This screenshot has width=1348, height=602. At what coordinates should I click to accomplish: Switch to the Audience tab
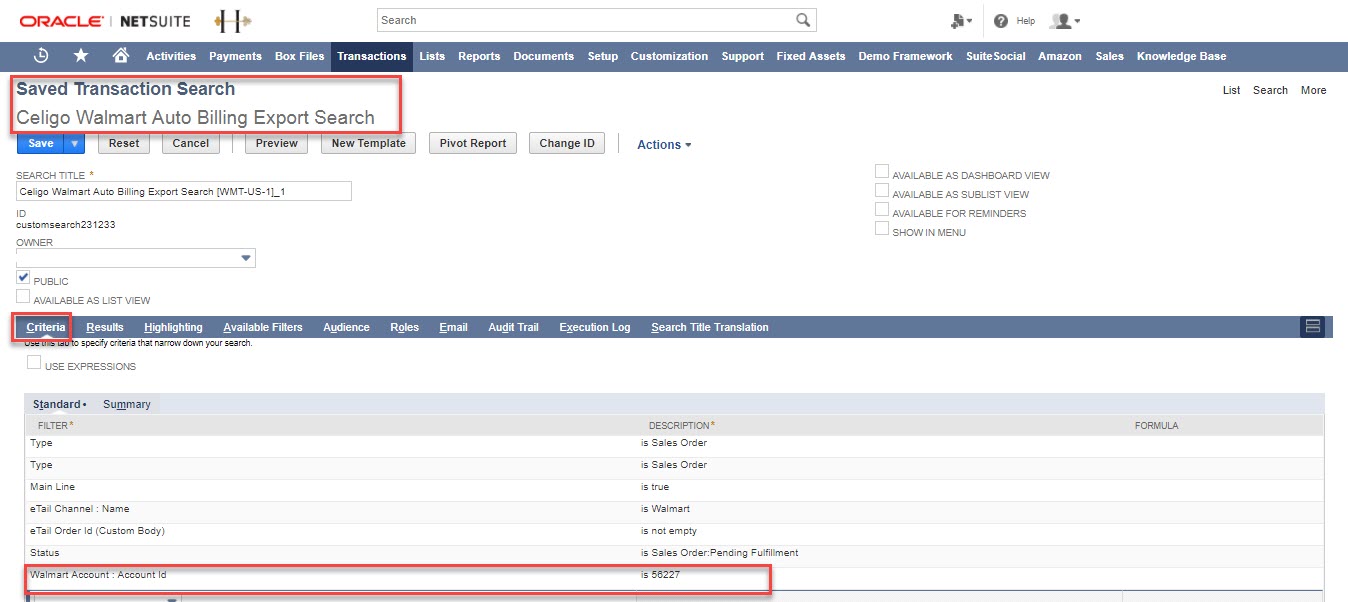(x=346, y=327)
